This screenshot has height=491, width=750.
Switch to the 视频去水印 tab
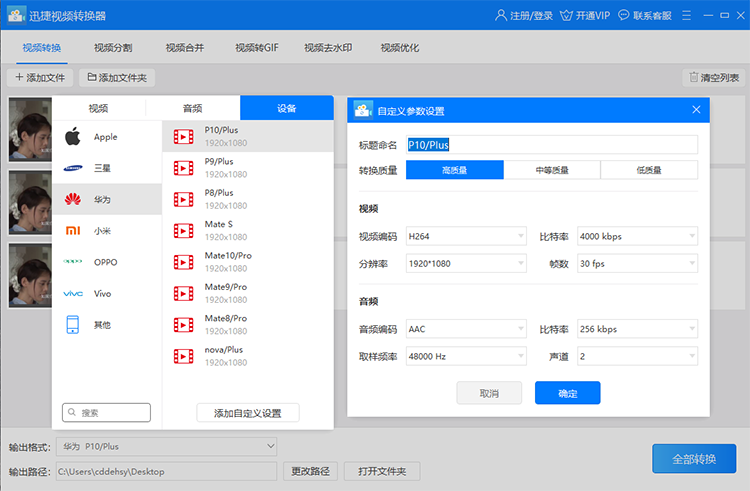(x=328, y=47)
